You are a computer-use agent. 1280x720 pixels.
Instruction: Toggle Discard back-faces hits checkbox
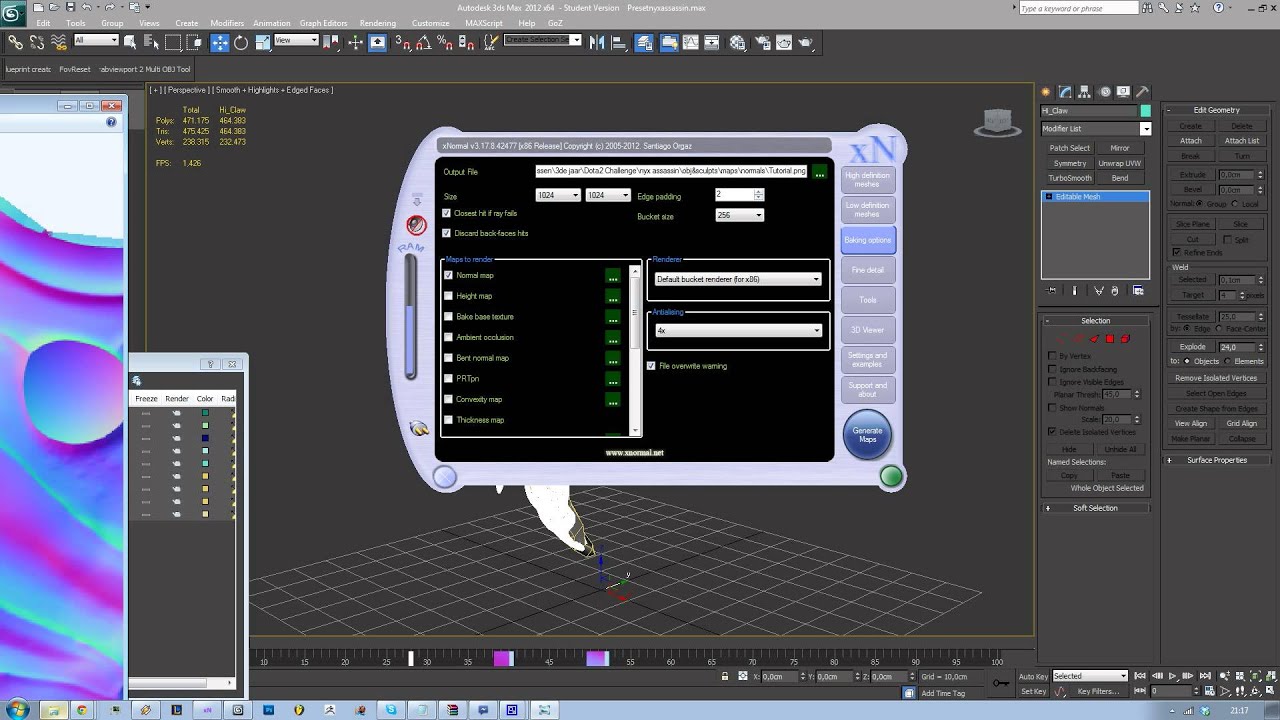click(x=447, y=233)
